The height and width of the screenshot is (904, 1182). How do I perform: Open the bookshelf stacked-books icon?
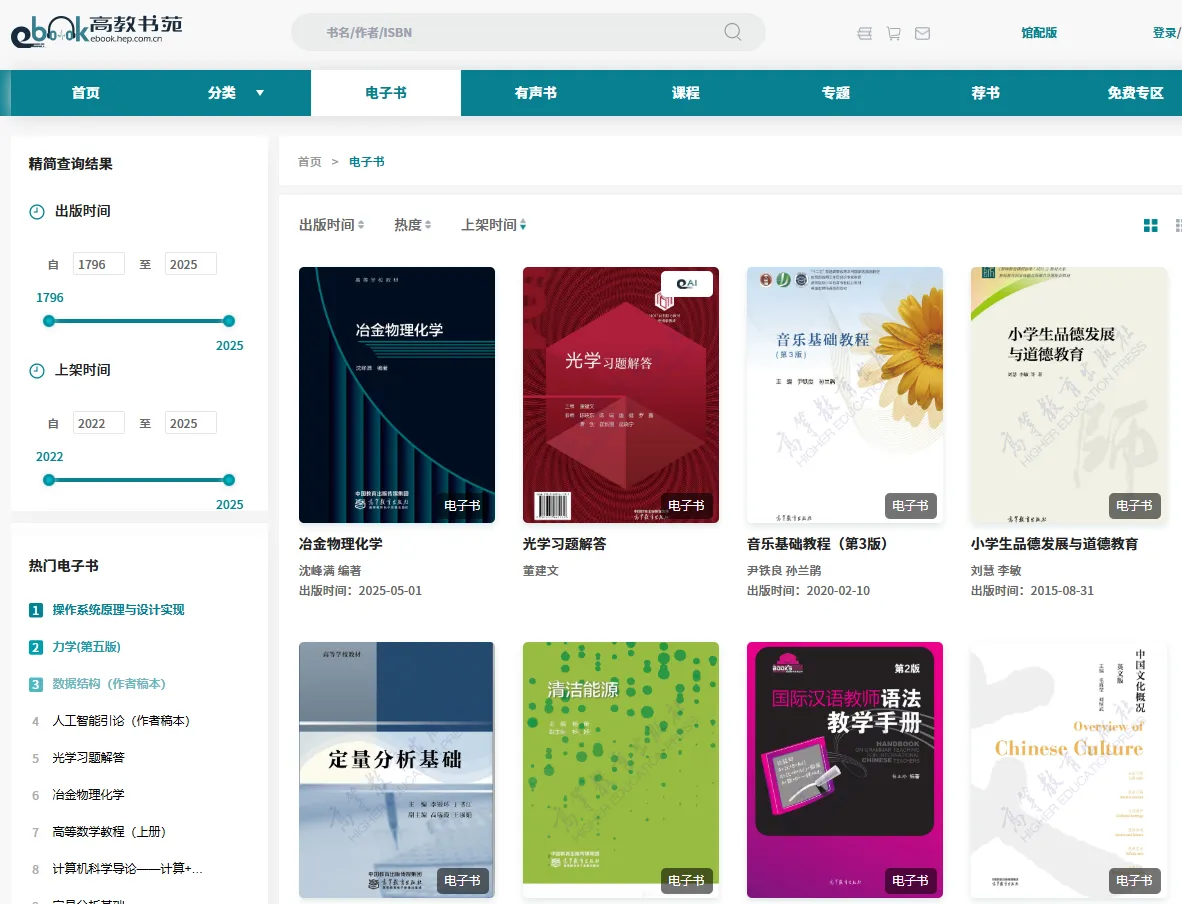(865, 33)
